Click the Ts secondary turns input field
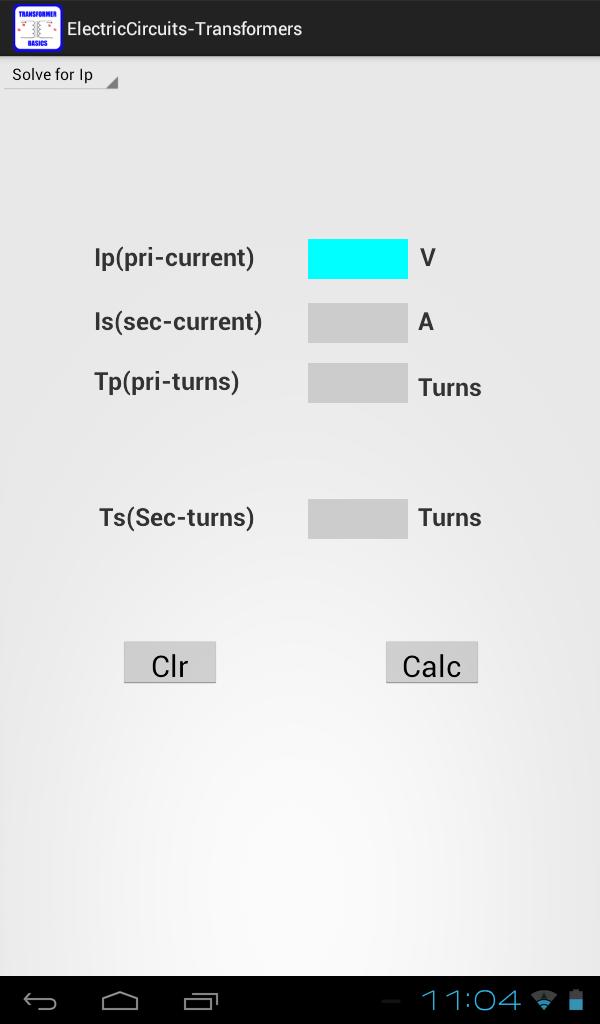This screenshot has height=1024, width=600. pyautogui.click(x=357, y=518)
